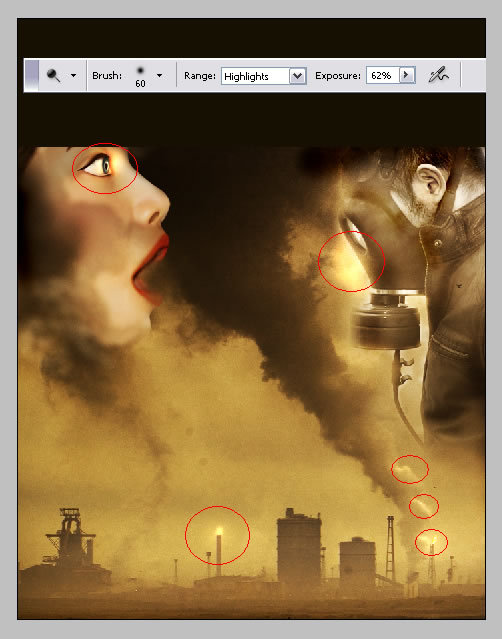The height and width of the screenshot is (639, 502).
Task: Click the girl's red lips
Action: tap(151, 269)
